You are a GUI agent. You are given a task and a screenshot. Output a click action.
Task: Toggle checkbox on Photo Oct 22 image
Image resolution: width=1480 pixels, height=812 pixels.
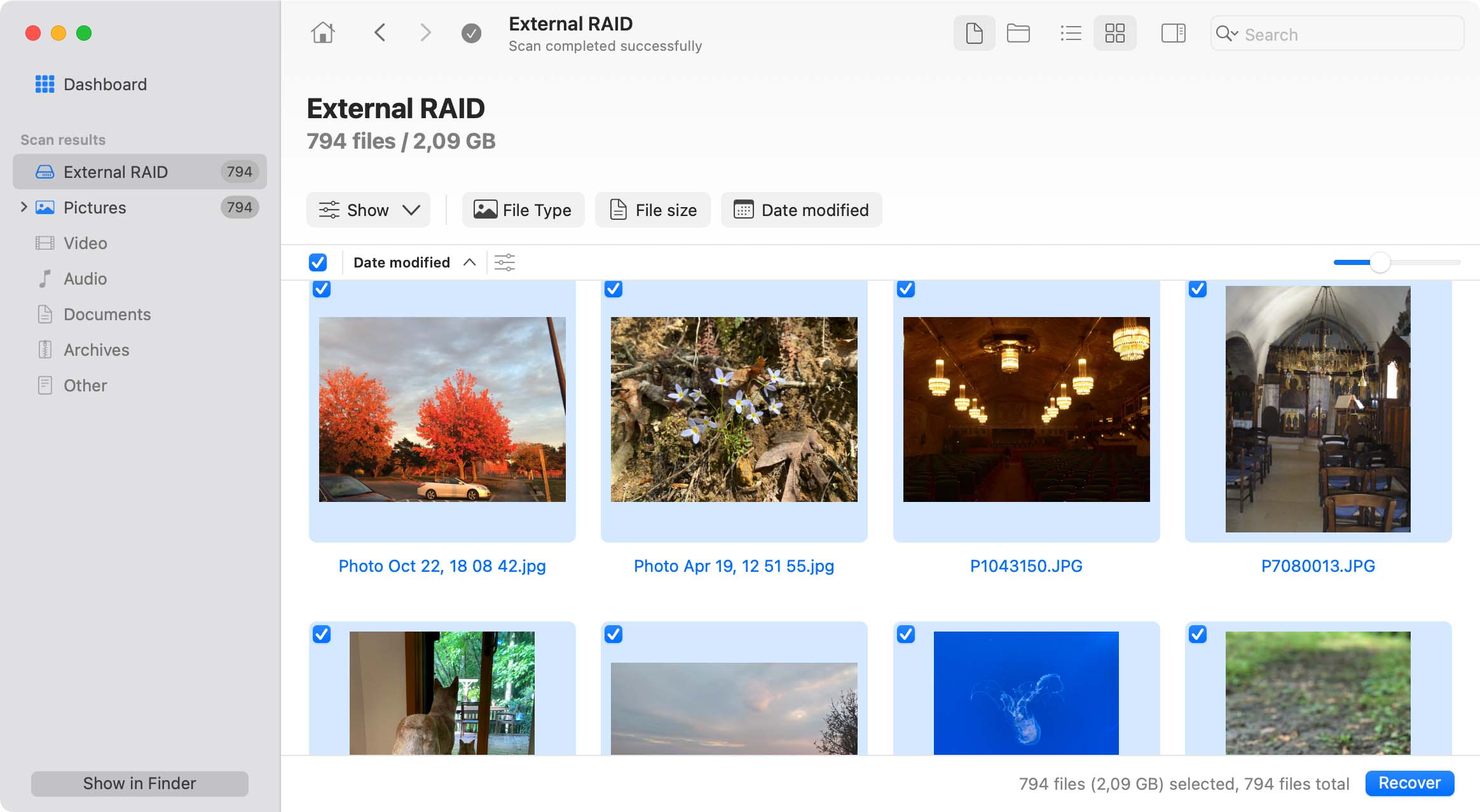tap(322, 290)
